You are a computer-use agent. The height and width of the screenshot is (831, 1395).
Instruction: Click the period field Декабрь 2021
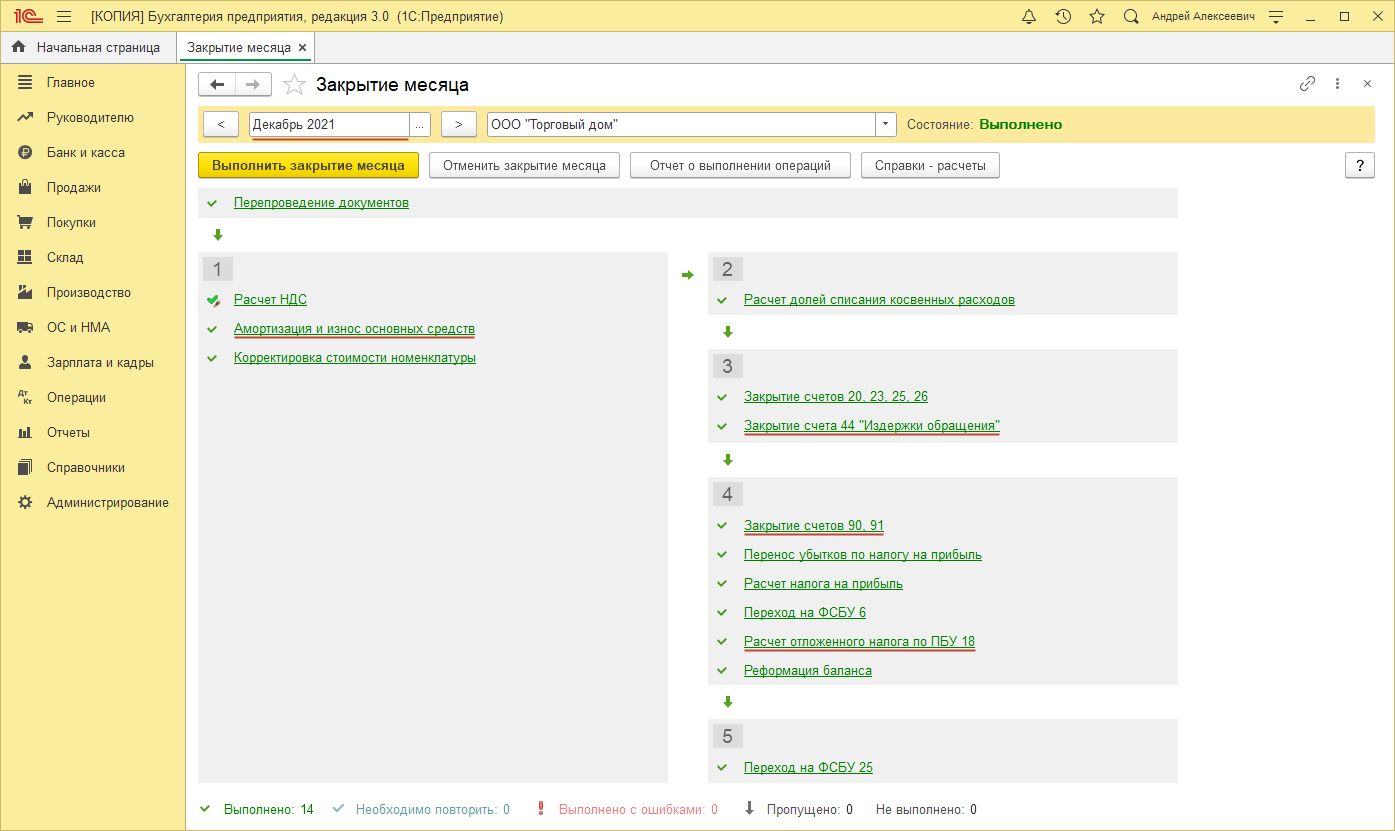[329, 124]
